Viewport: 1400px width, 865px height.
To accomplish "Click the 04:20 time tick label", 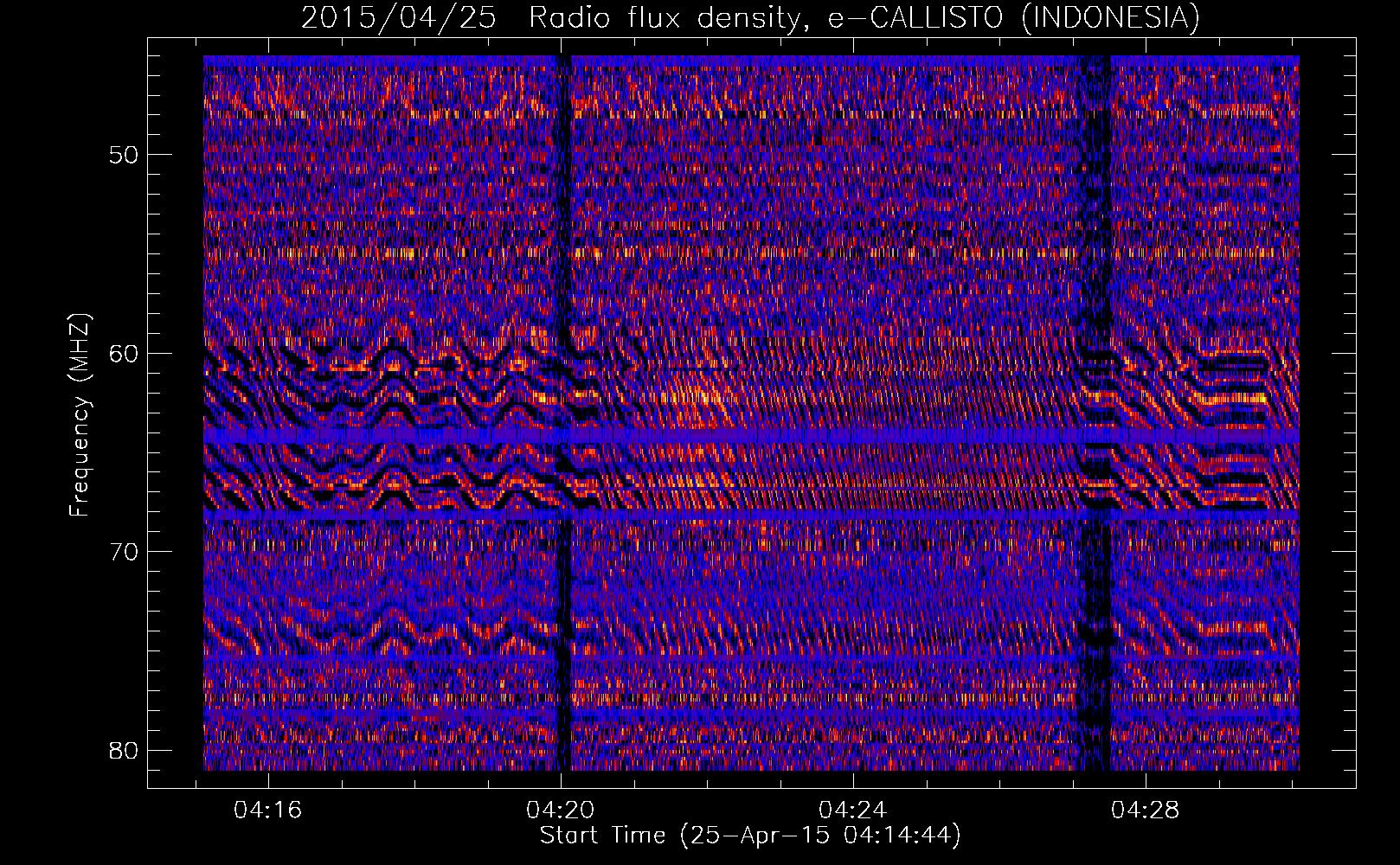I will click(560, 811).
